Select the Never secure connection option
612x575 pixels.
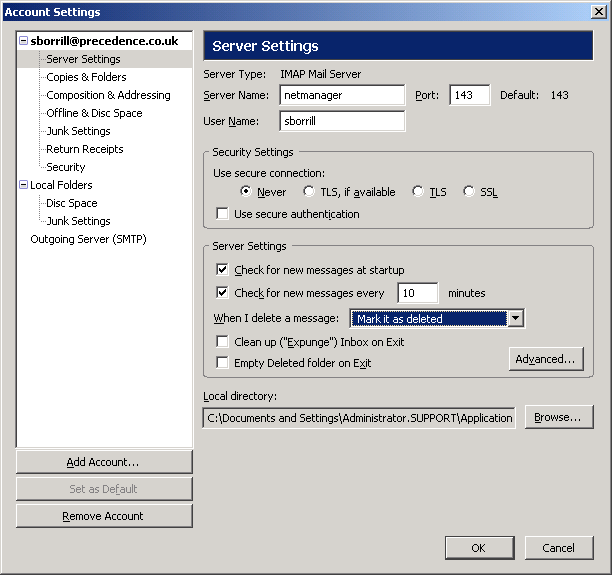click(x=246, y=191)
